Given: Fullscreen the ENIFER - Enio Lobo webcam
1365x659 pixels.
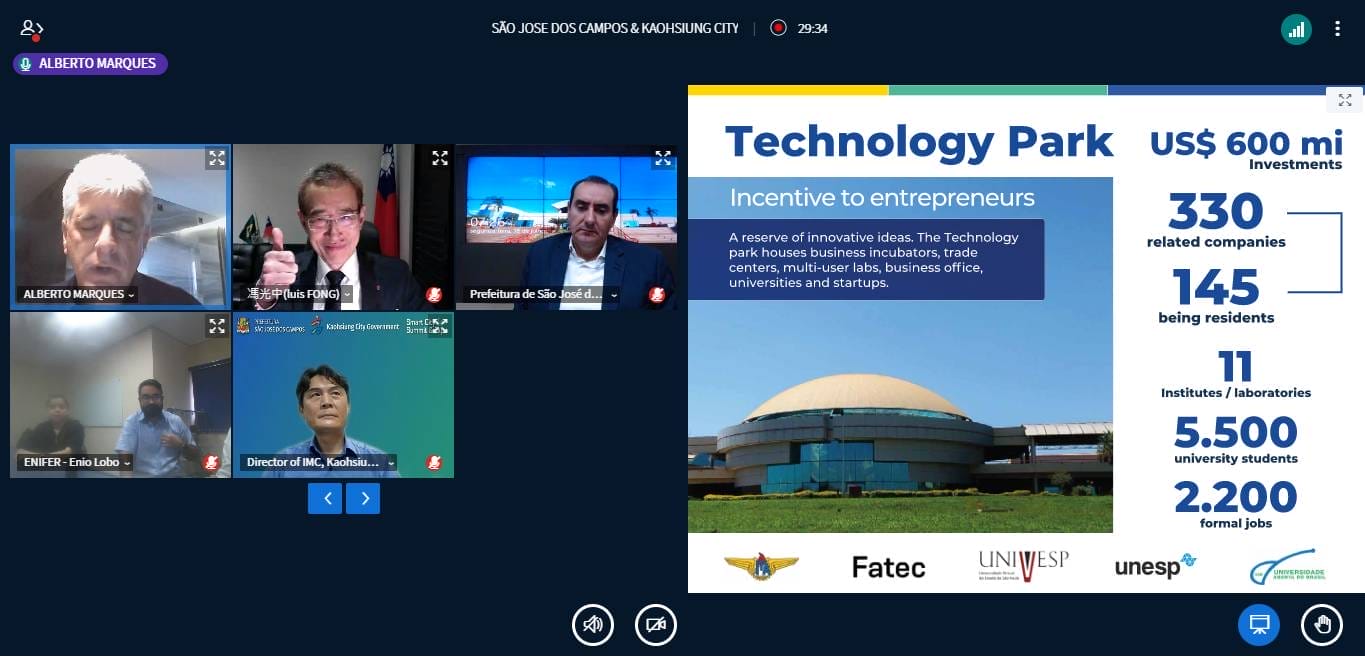Looking at the screenshot, I should (217, 326).
